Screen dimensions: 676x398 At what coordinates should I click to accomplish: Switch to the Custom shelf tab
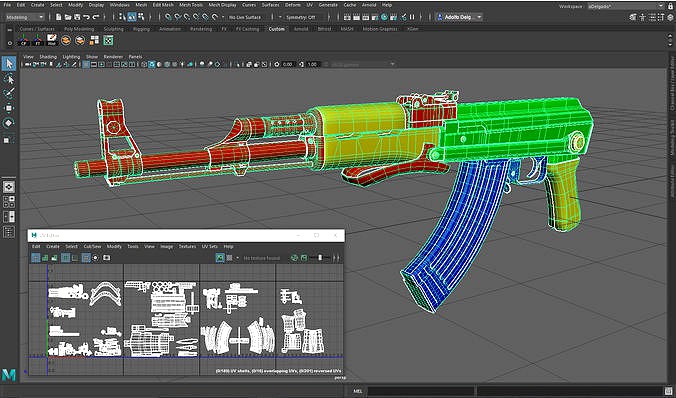[x=276, y=29]
